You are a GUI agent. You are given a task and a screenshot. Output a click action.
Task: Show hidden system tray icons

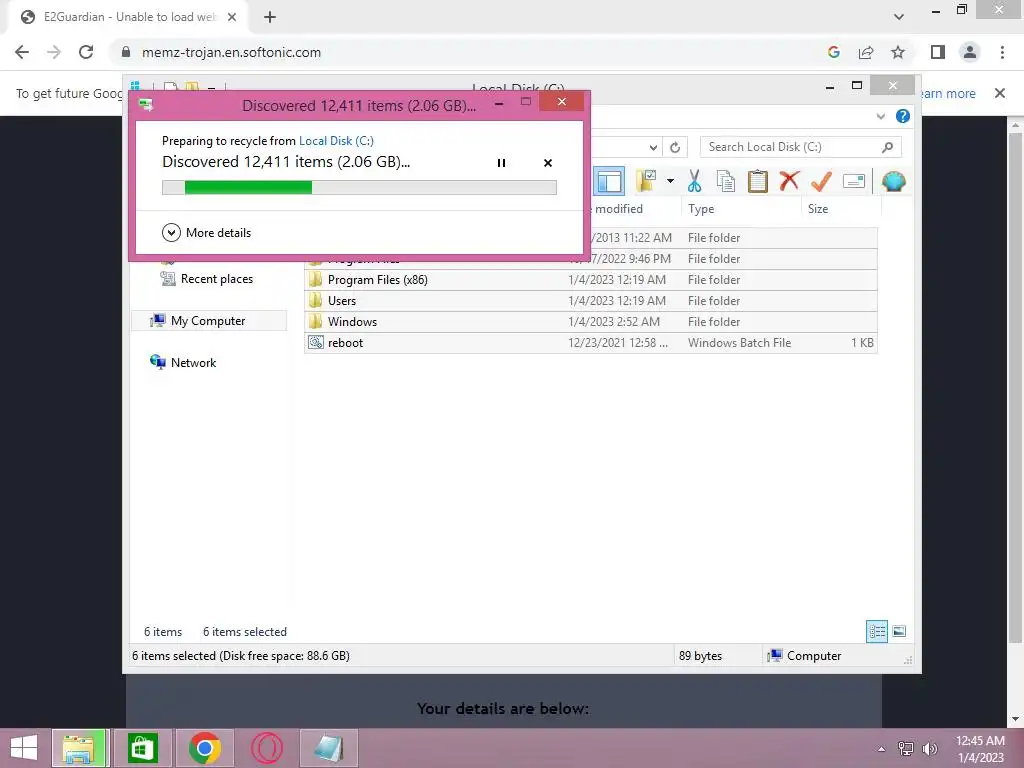882,748
